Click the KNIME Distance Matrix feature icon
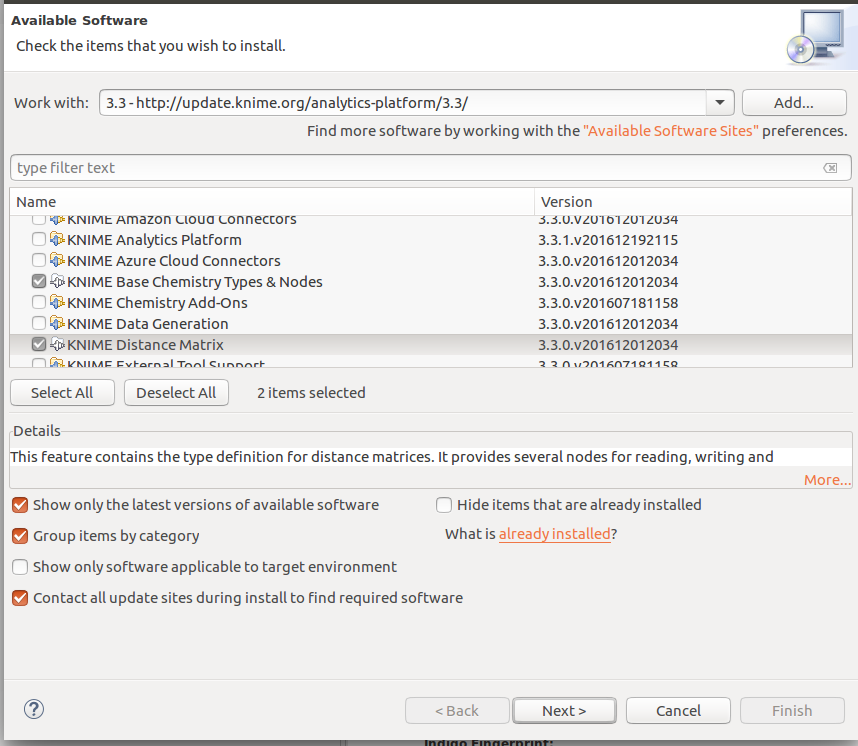858x746 pixels. point(57,345)
